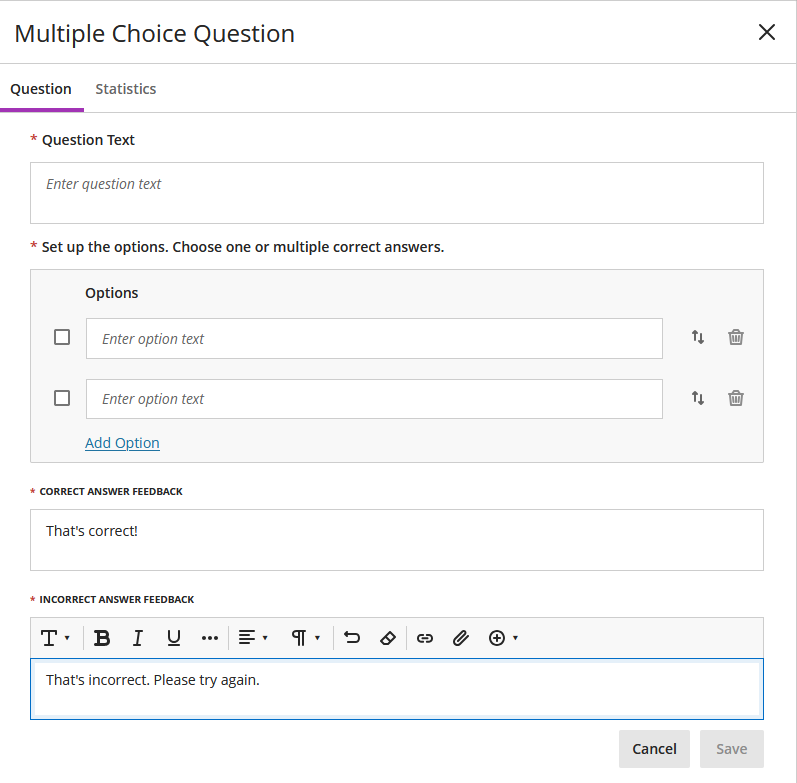Attach a file with paperclip icon

[461, 638]
